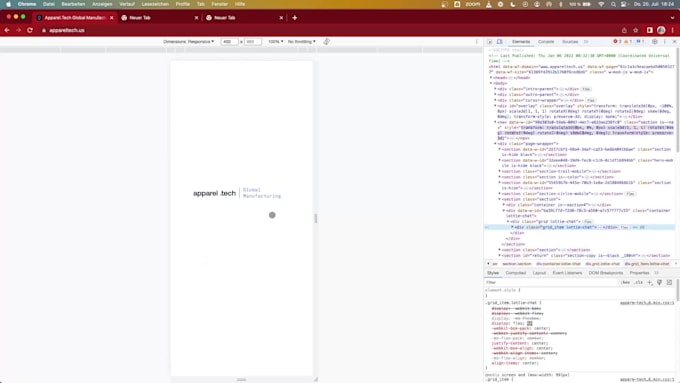Screen dimensions: 680x383
Task: Open the 100% zoom dropdown
Action: 275,42
